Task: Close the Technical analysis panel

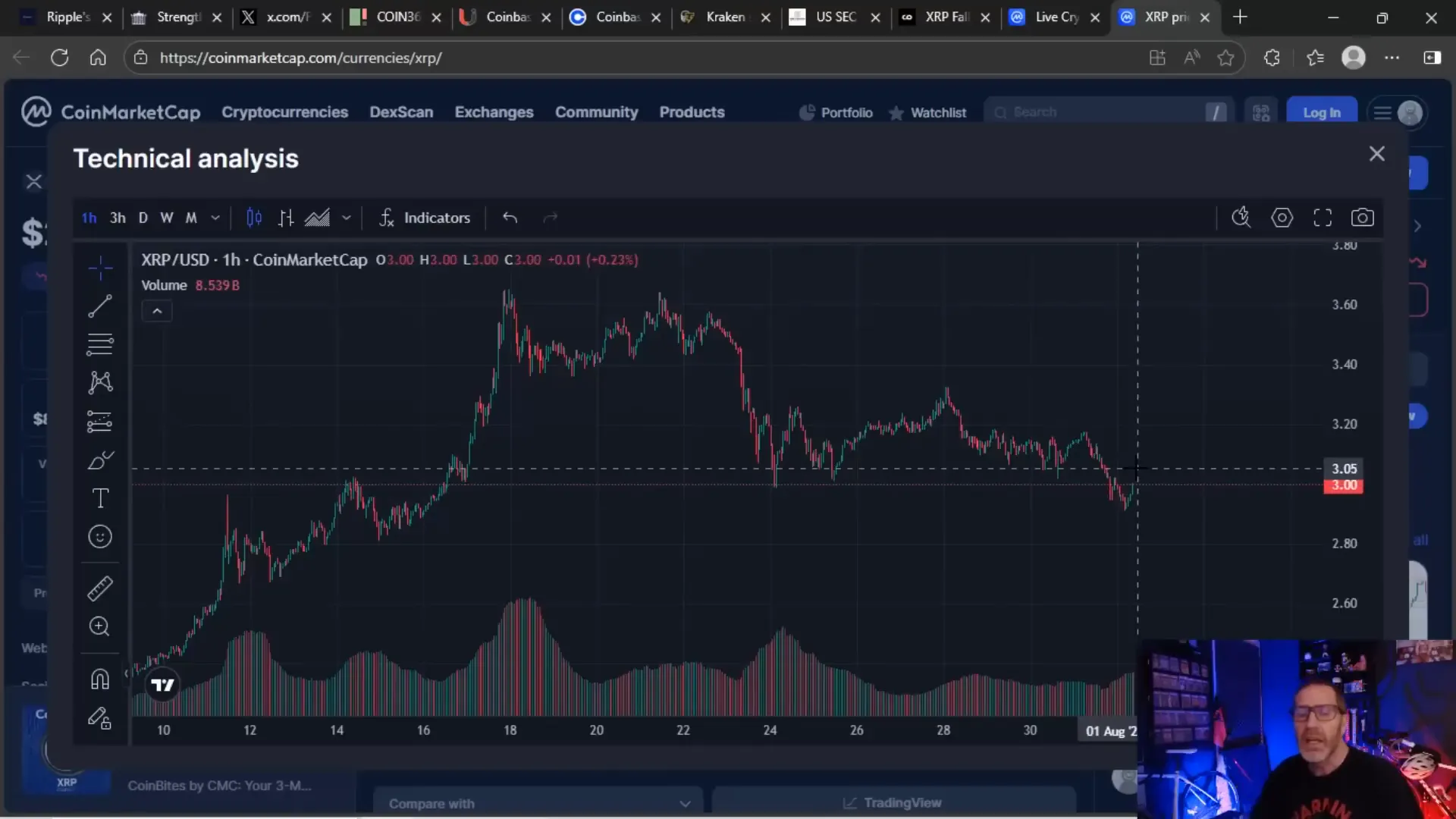Action: click(1377, 154)
